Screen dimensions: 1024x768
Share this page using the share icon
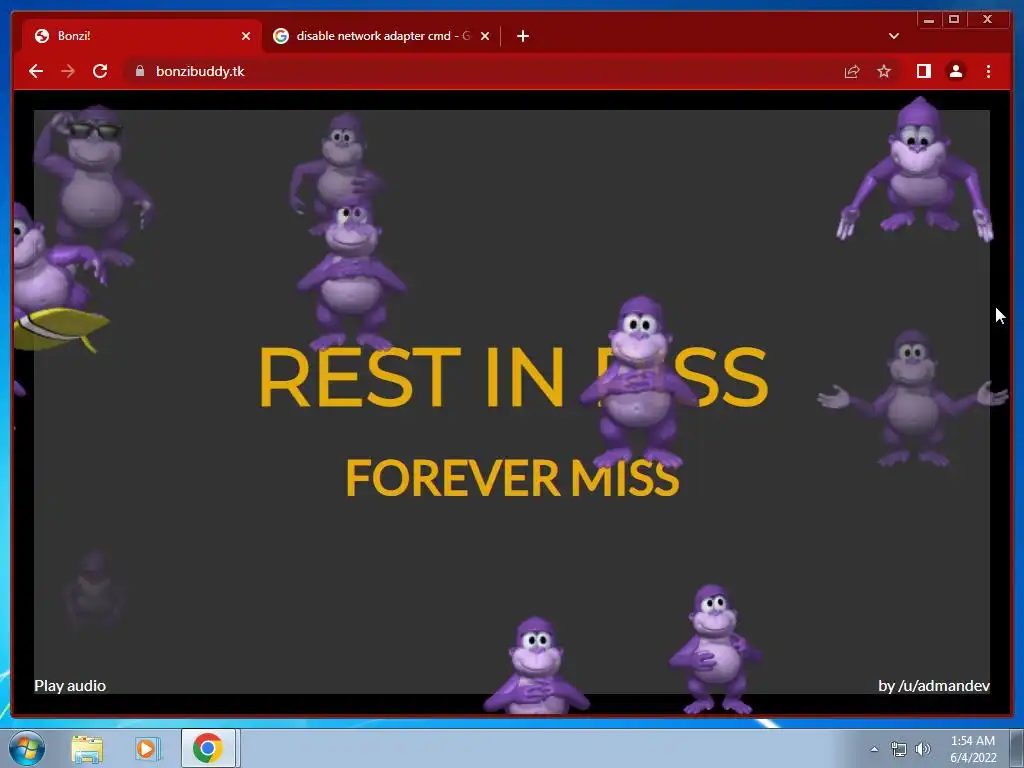pos(852,72)
